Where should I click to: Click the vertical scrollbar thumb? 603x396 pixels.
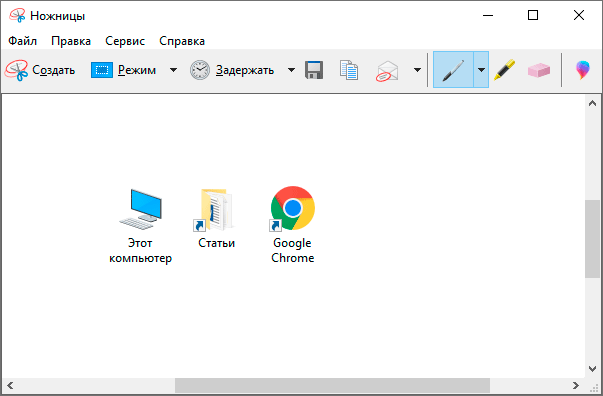pos(592,239)
